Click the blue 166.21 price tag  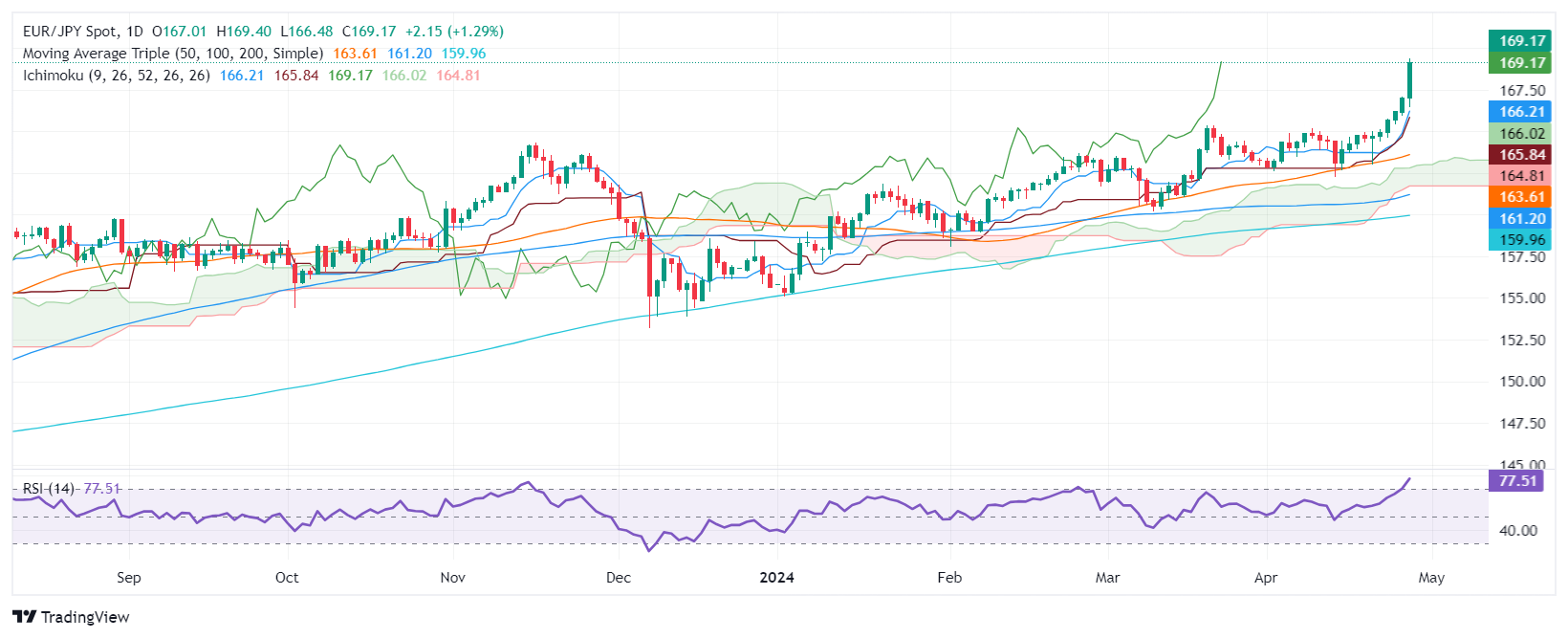click(x=1521, y=112)
